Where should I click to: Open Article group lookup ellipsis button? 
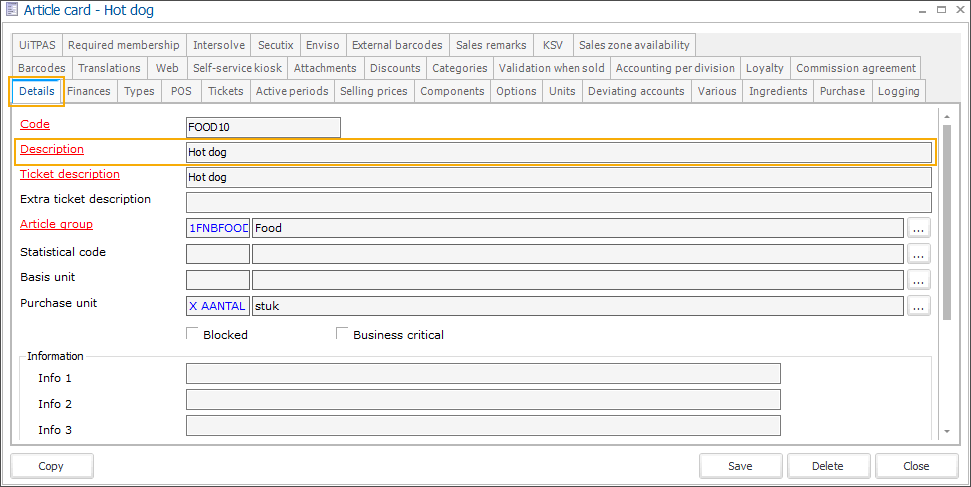918,228
